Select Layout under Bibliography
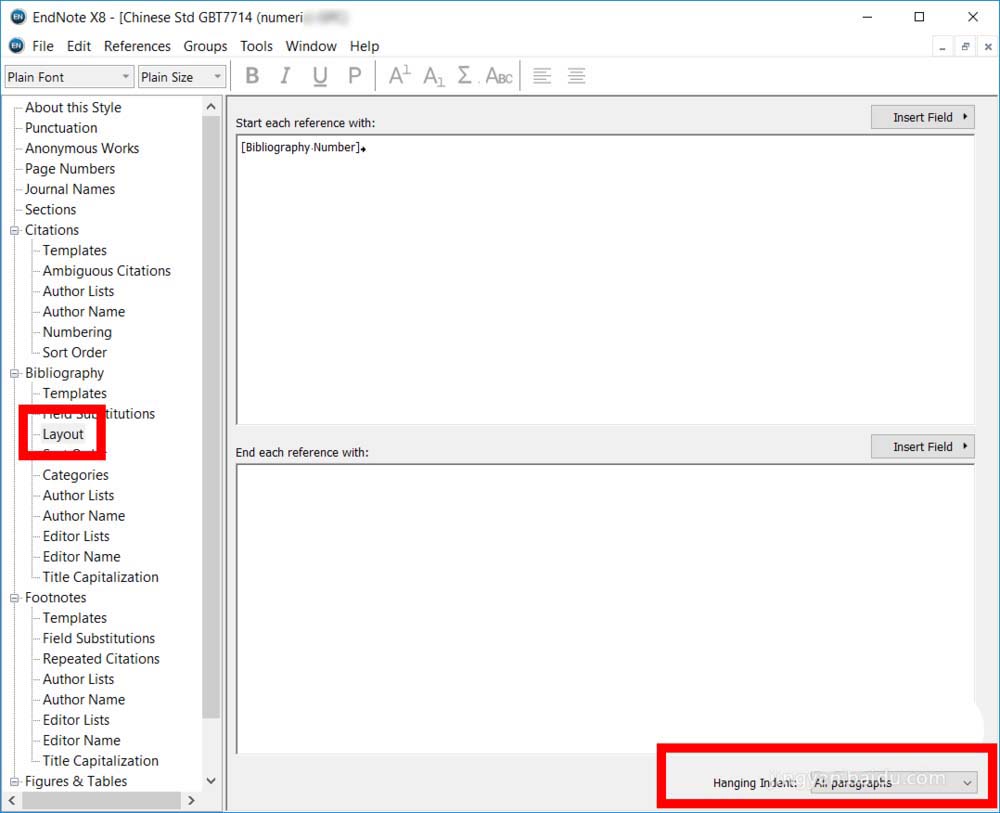The width and height of the screenshot is (1000, 813). 63,434
